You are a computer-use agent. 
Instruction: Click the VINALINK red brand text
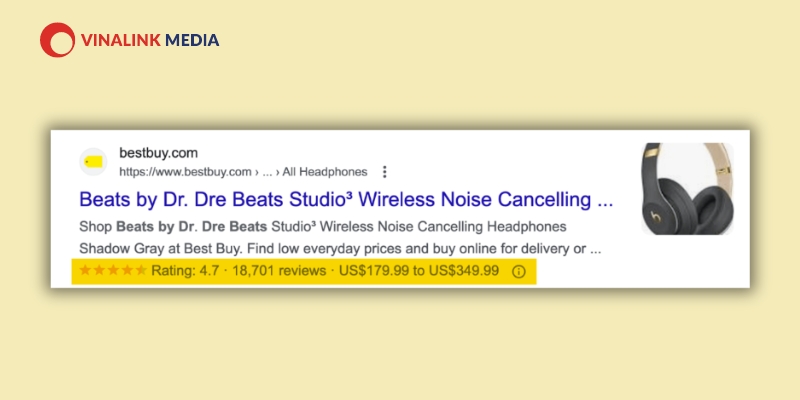tap(121, 40)
